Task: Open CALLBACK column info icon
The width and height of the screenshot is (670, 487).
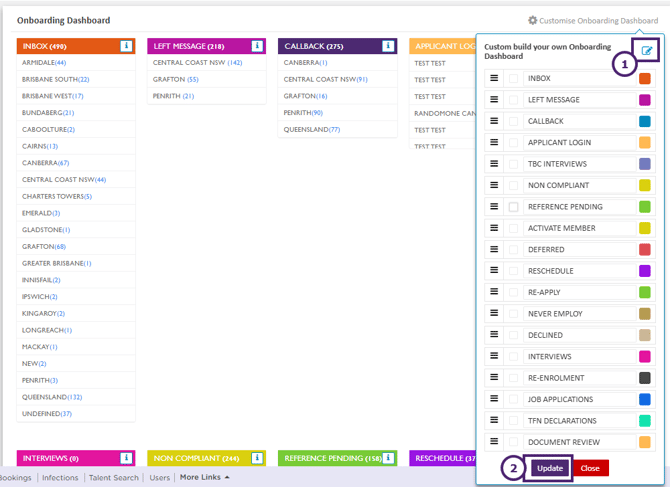Action: click(388, 46)
